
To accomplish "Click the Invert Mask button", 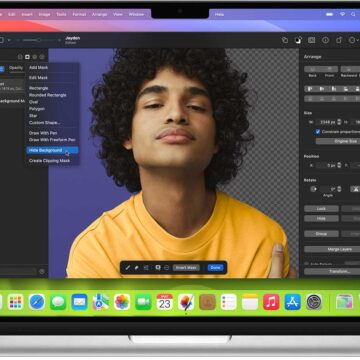I will (x=186, y=268).
